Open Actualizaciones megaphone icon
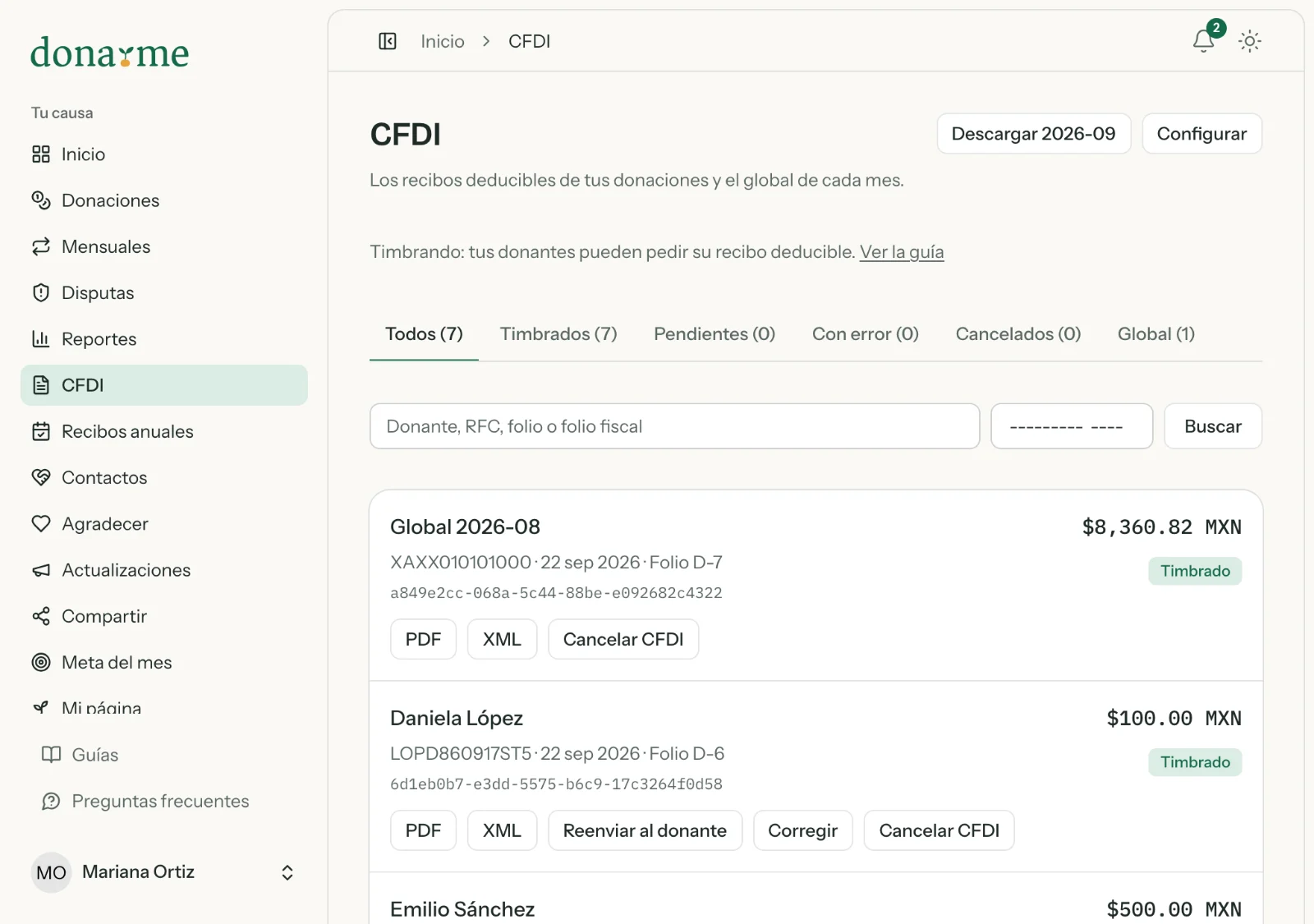1314x924 pixels. tap(41, 570)
